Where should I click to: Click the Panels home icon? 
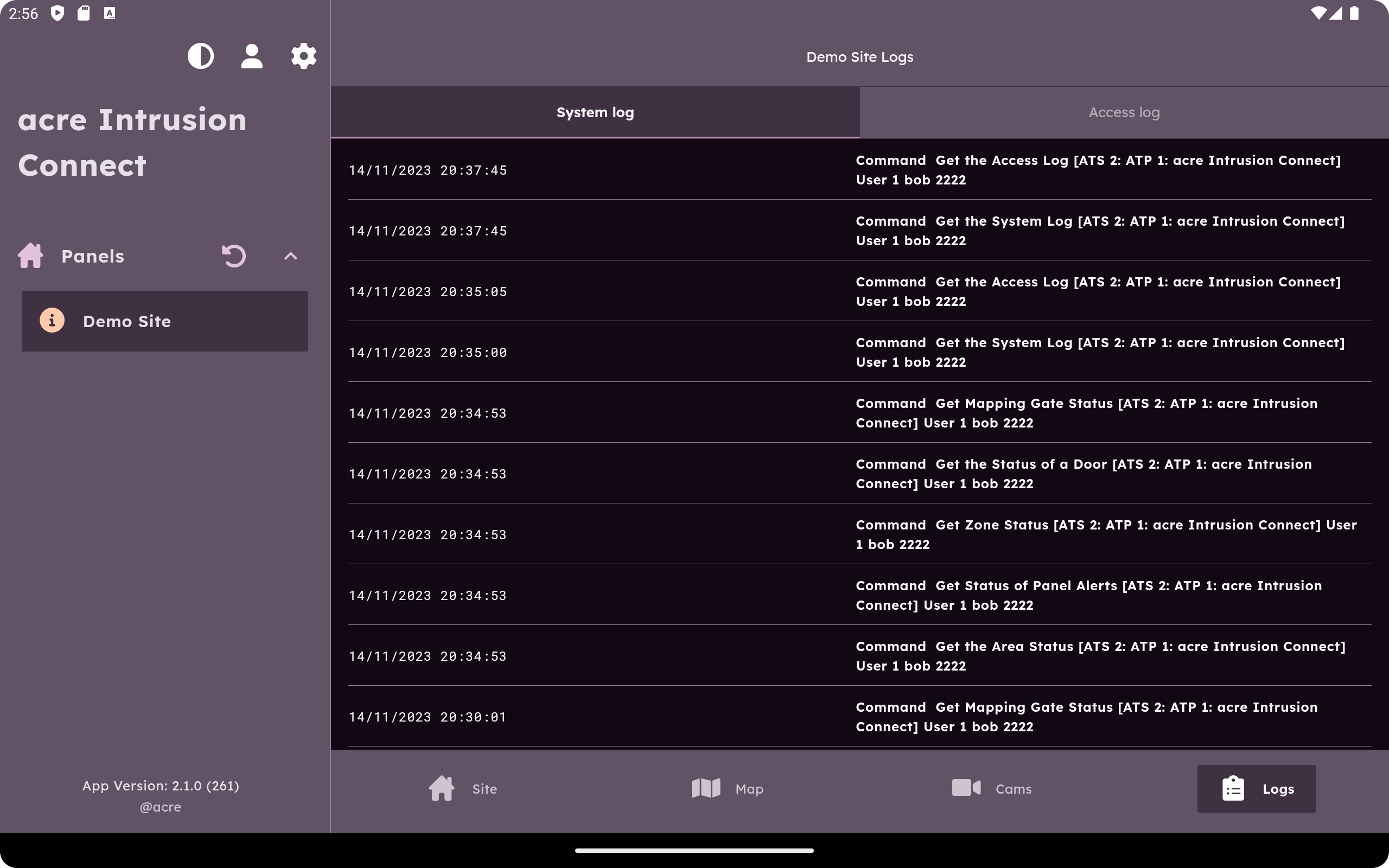[x=30, y=256]
